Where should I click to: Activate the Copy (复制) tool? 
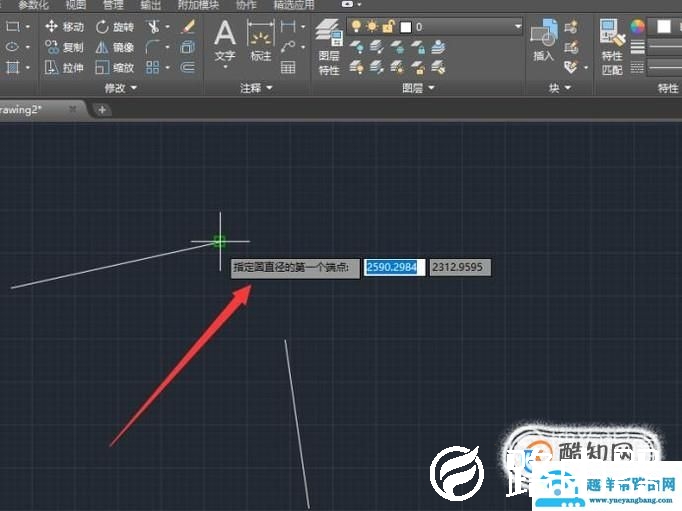[64, 47]
